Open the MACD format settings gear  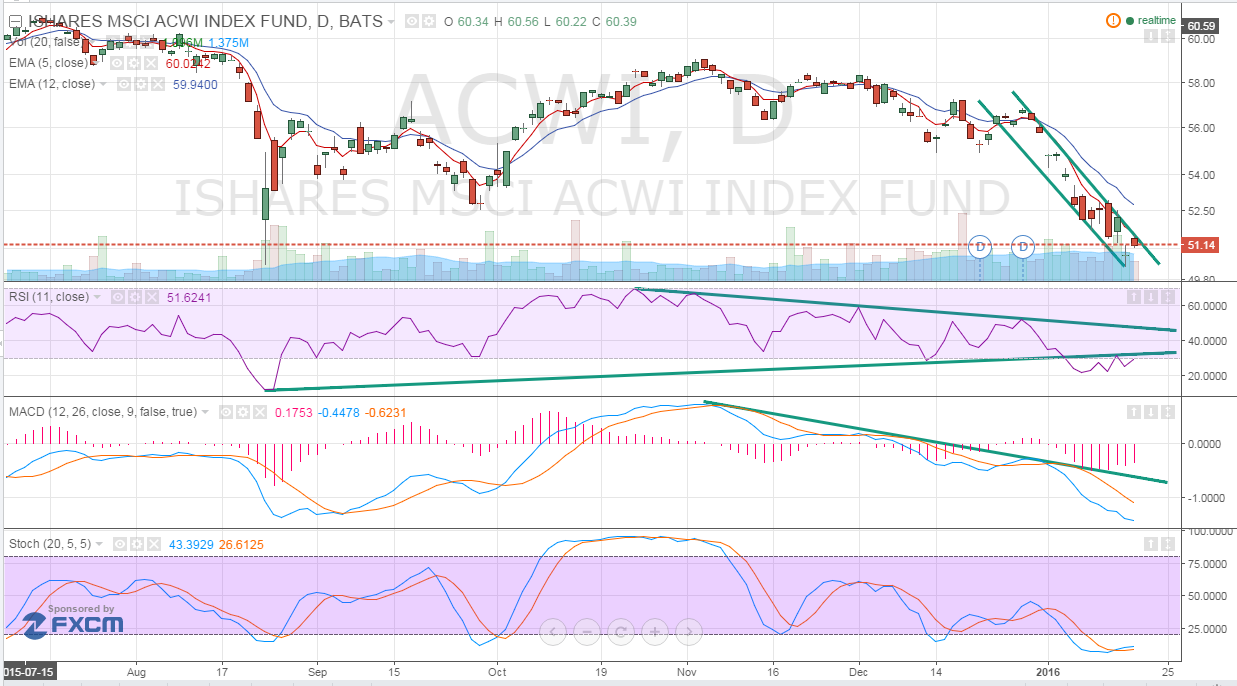click(243, 412)
